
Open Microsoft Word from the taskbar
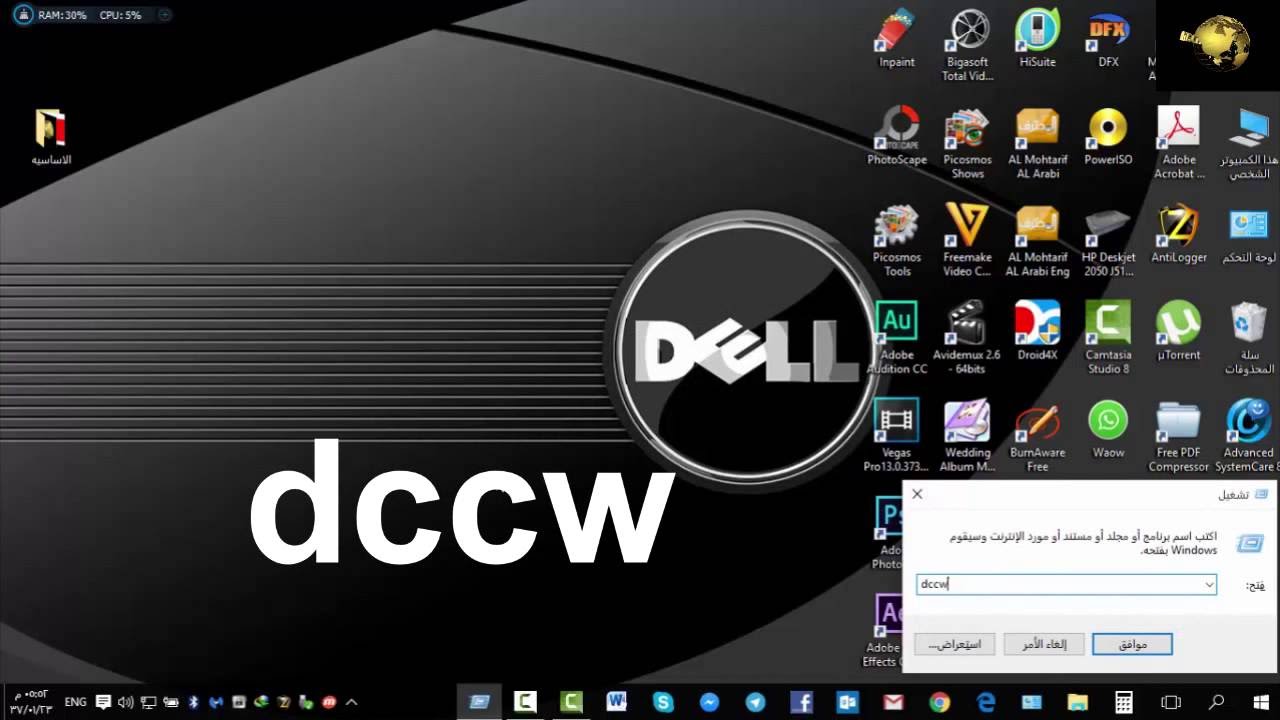616,702
